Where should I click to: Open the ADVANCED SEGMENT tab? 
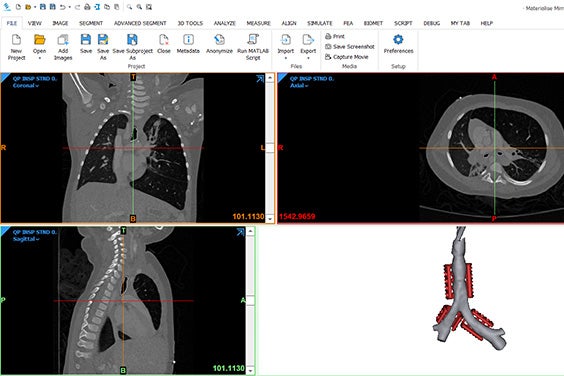[x=140, y=23]
